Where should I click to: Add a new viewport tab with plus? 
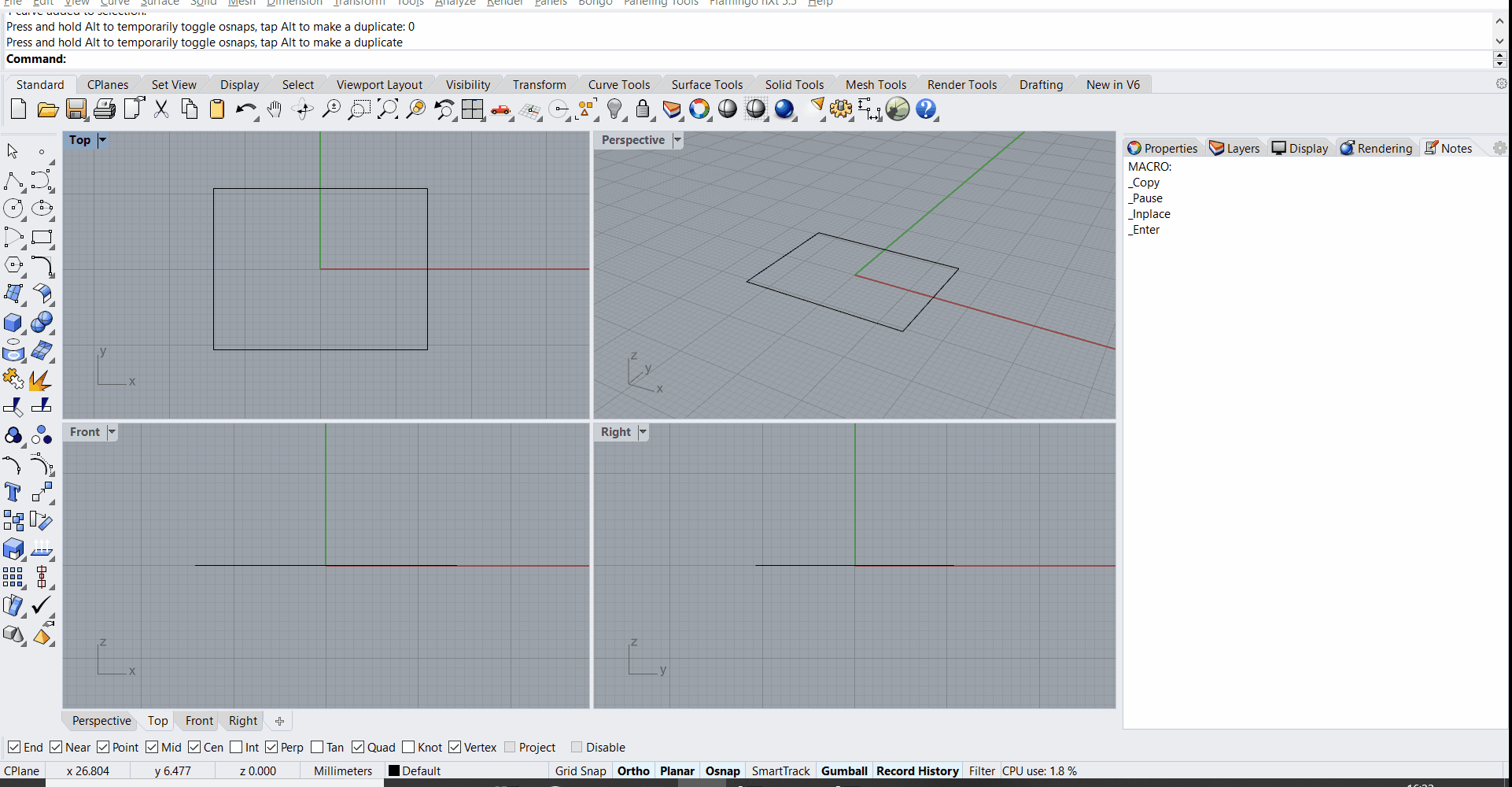click(279, 721)
